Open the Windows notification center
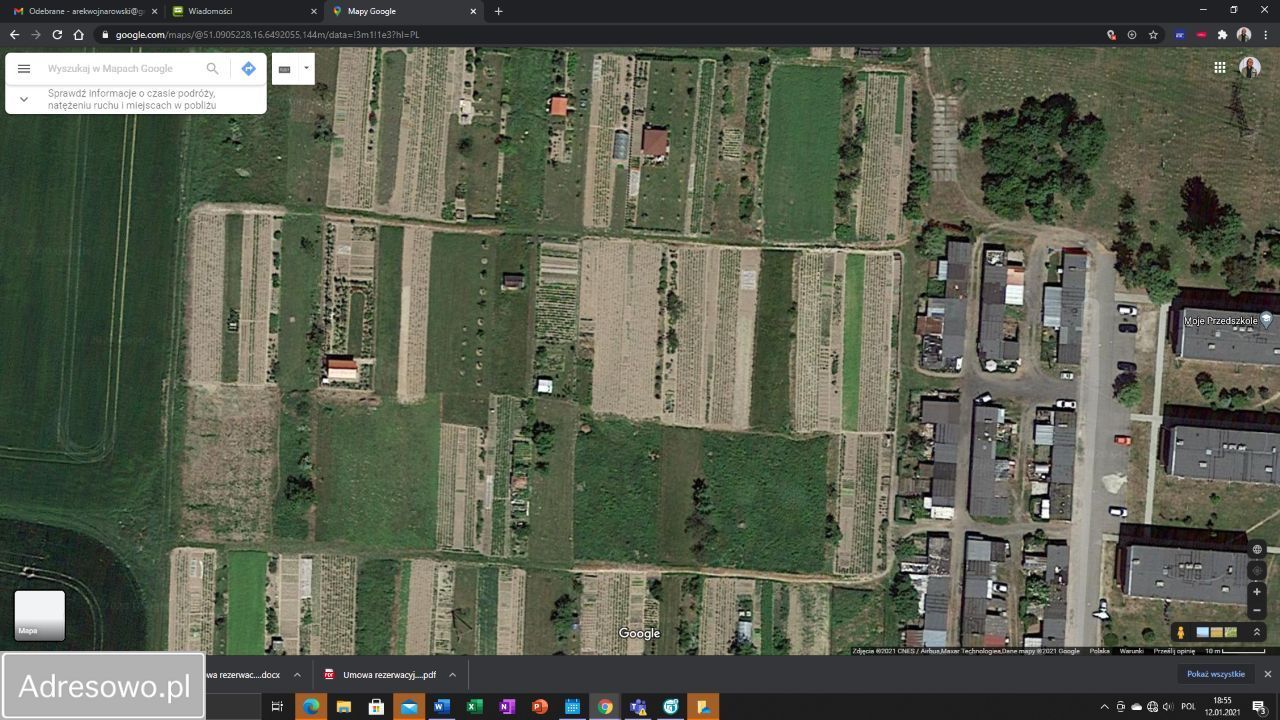This screenshot has height=720, width=1280. (1259, 707)
